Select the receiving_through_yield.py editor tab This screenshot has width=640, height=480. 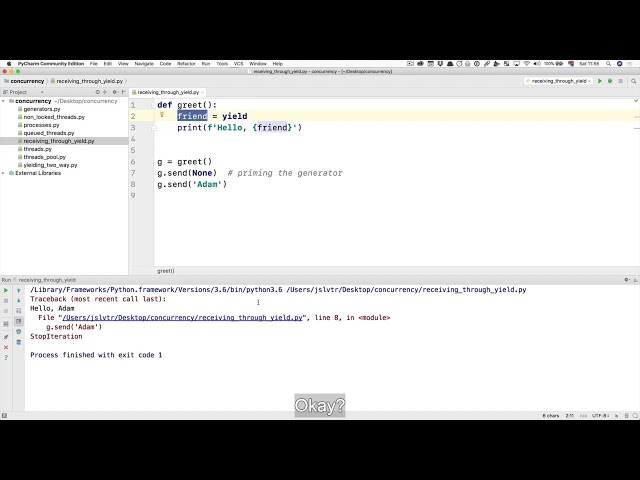click(168, 92)
